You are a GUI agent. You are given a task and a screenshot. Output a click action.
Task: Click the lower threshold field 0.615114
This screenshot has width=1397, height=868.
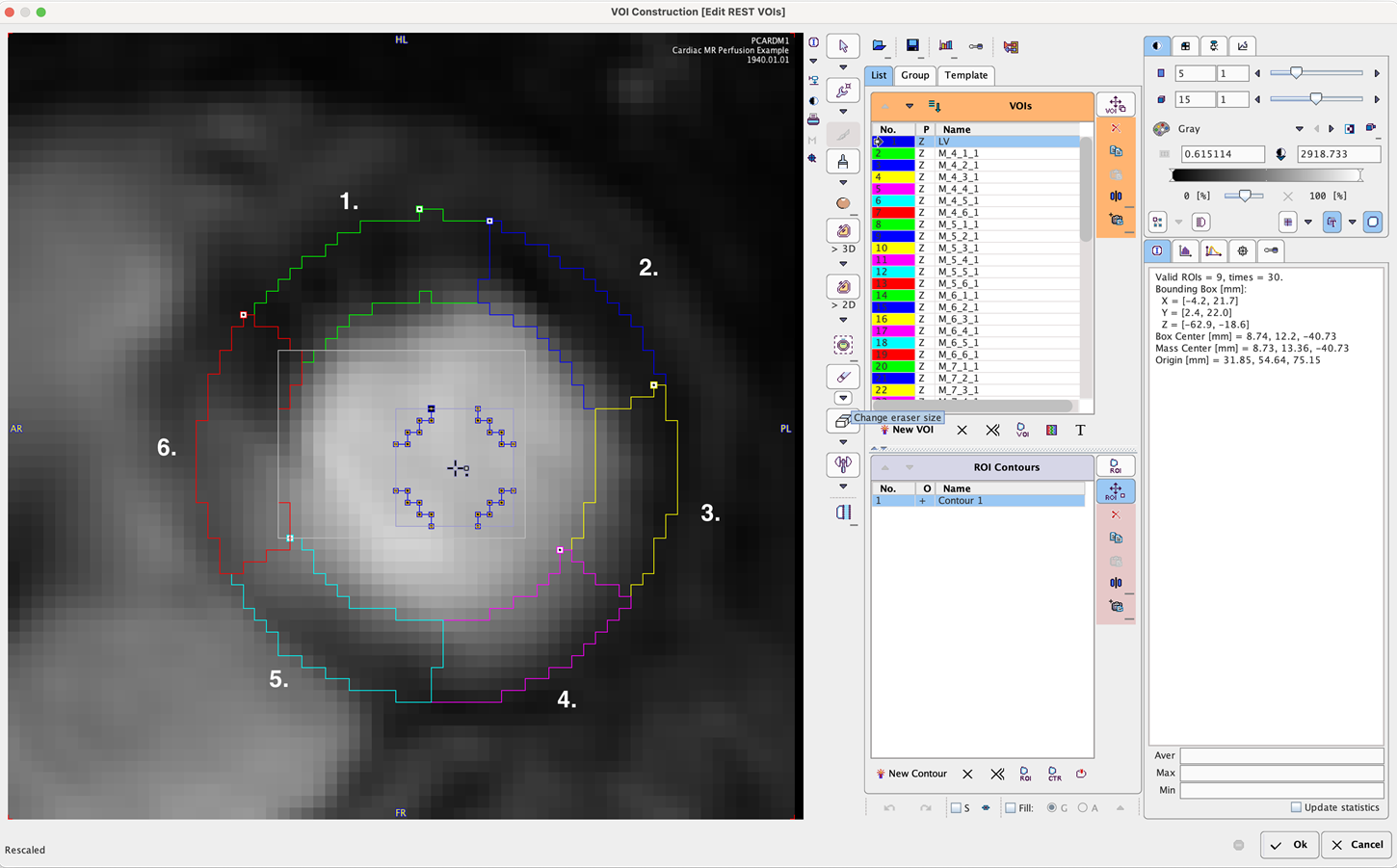click(x=1223, y=154)
